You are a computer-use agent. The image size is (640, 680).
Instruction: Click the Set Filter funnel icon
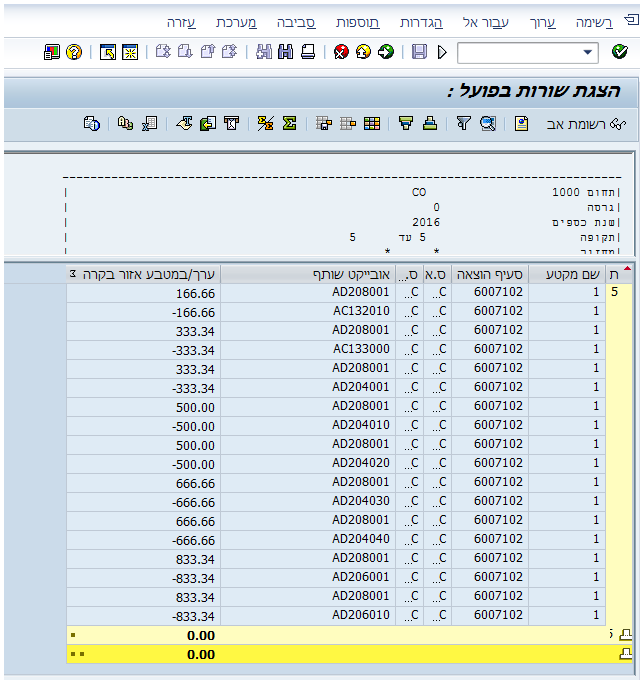(463, 124)
